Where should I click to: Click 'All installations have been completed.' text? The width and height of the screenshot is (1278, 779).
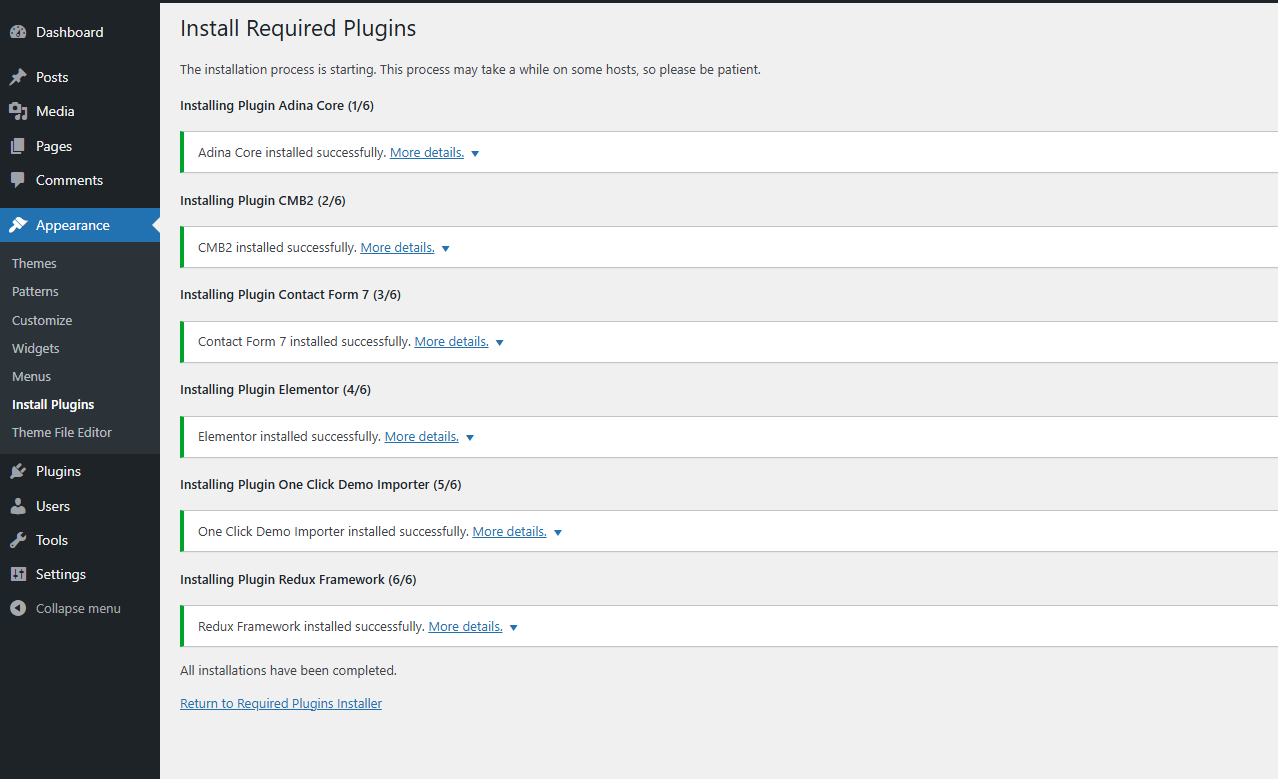(288, 671)
